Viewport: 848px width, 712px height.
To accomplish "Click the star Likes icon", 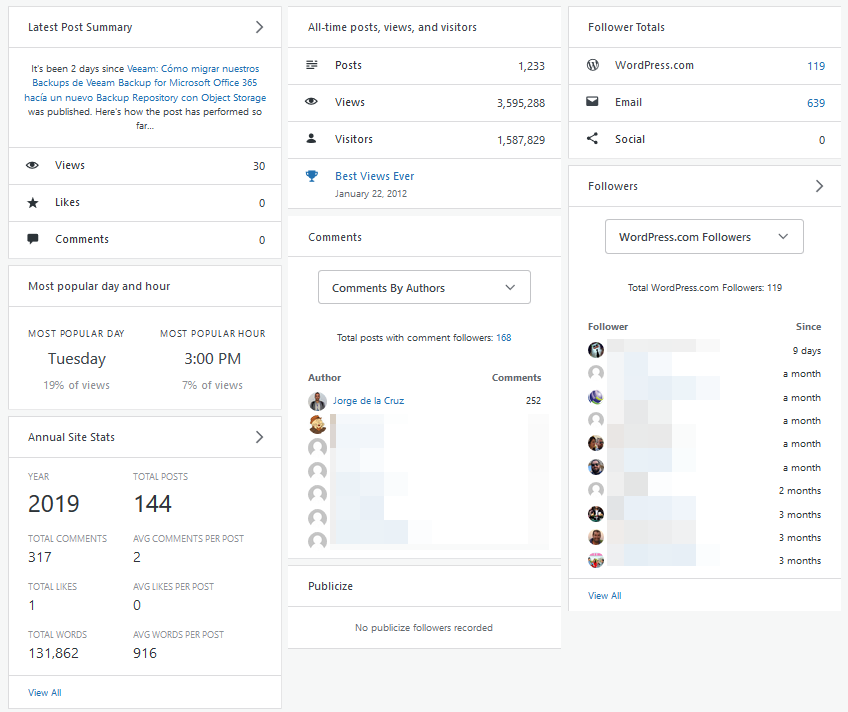I will [33, 203].
